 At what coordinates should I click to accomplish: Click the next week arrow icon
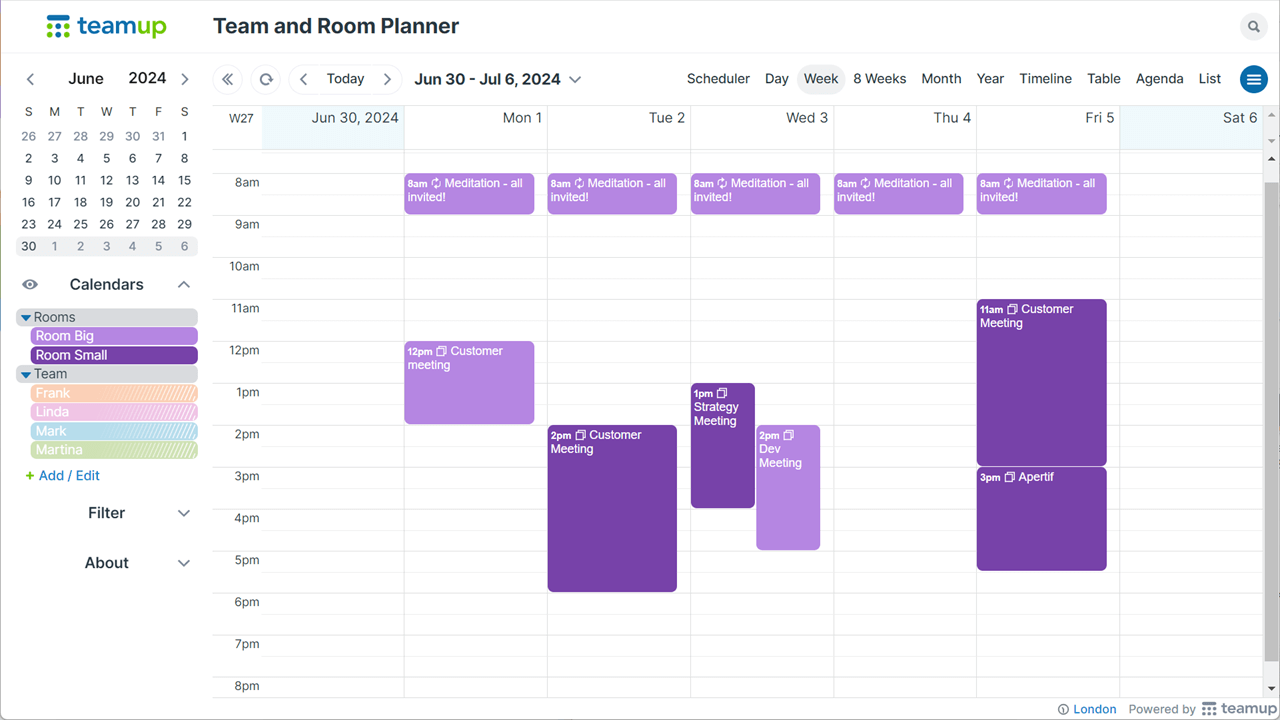(389, 79)
